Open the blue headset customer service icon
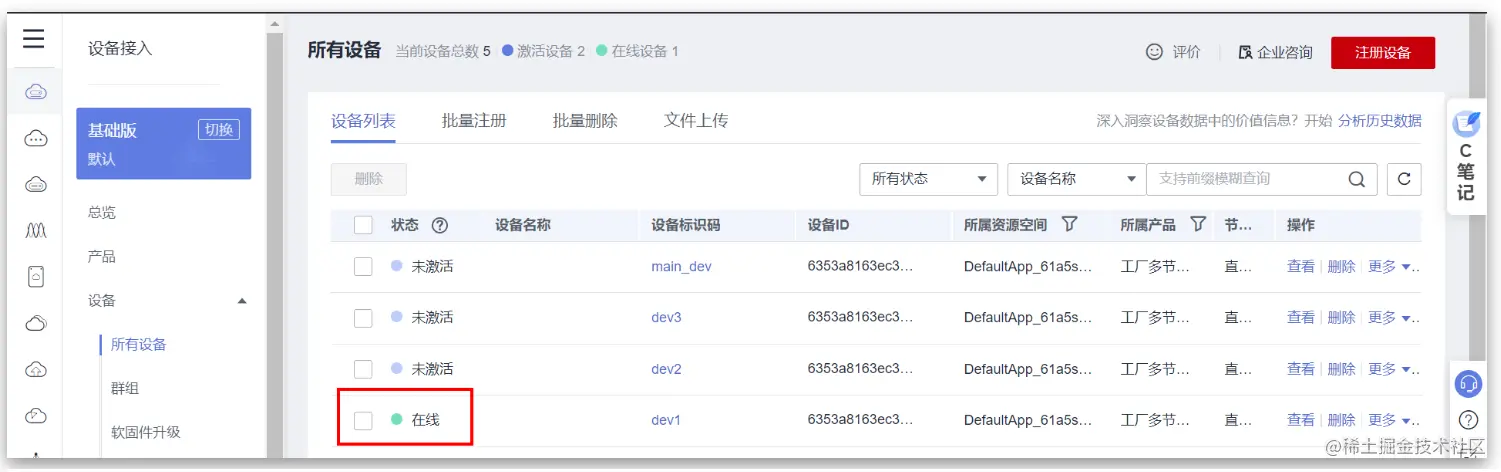The image size is (1501, 472). coord(1467,384)
